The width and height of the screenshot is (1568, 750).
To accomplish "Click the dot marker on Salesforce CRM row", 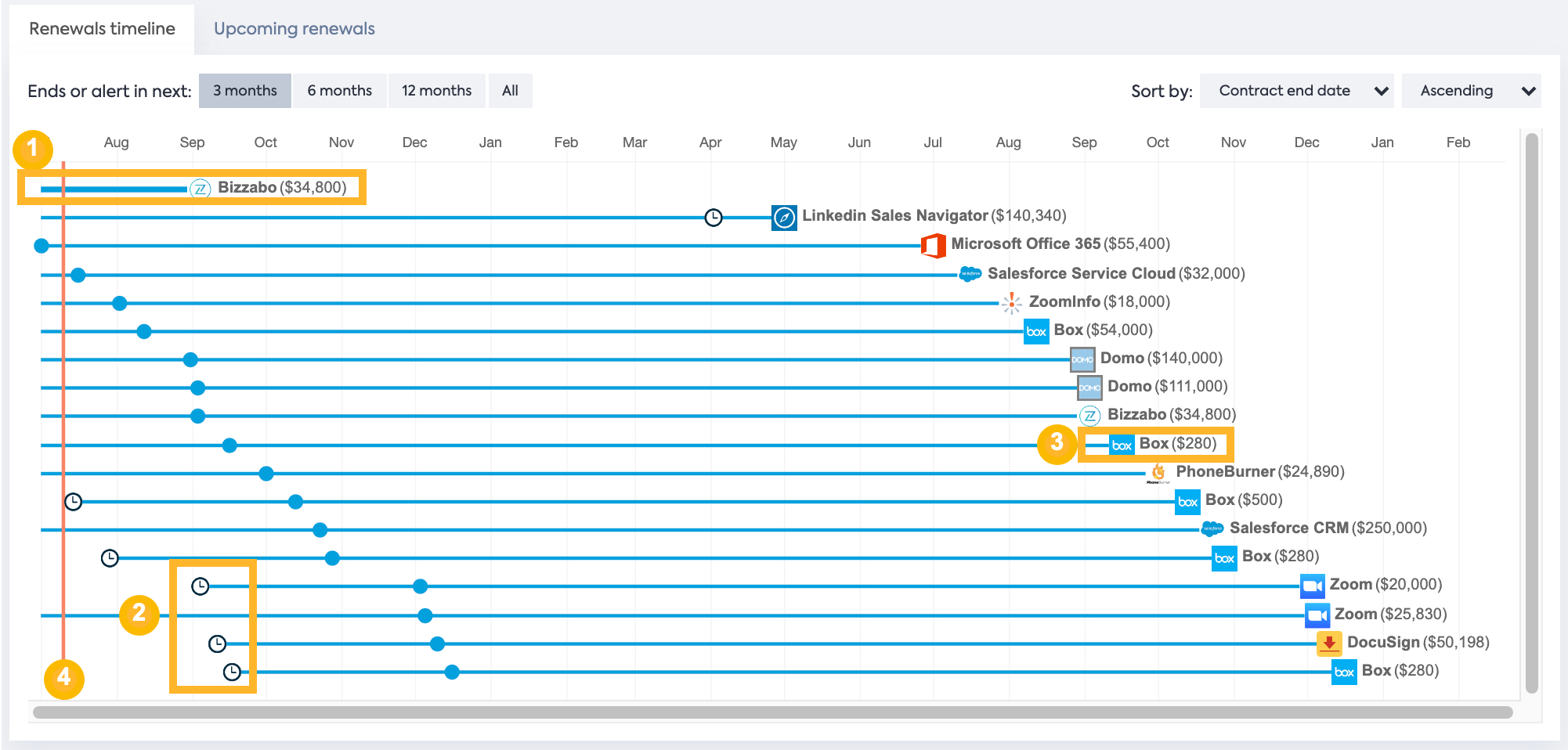I will 320,530.
